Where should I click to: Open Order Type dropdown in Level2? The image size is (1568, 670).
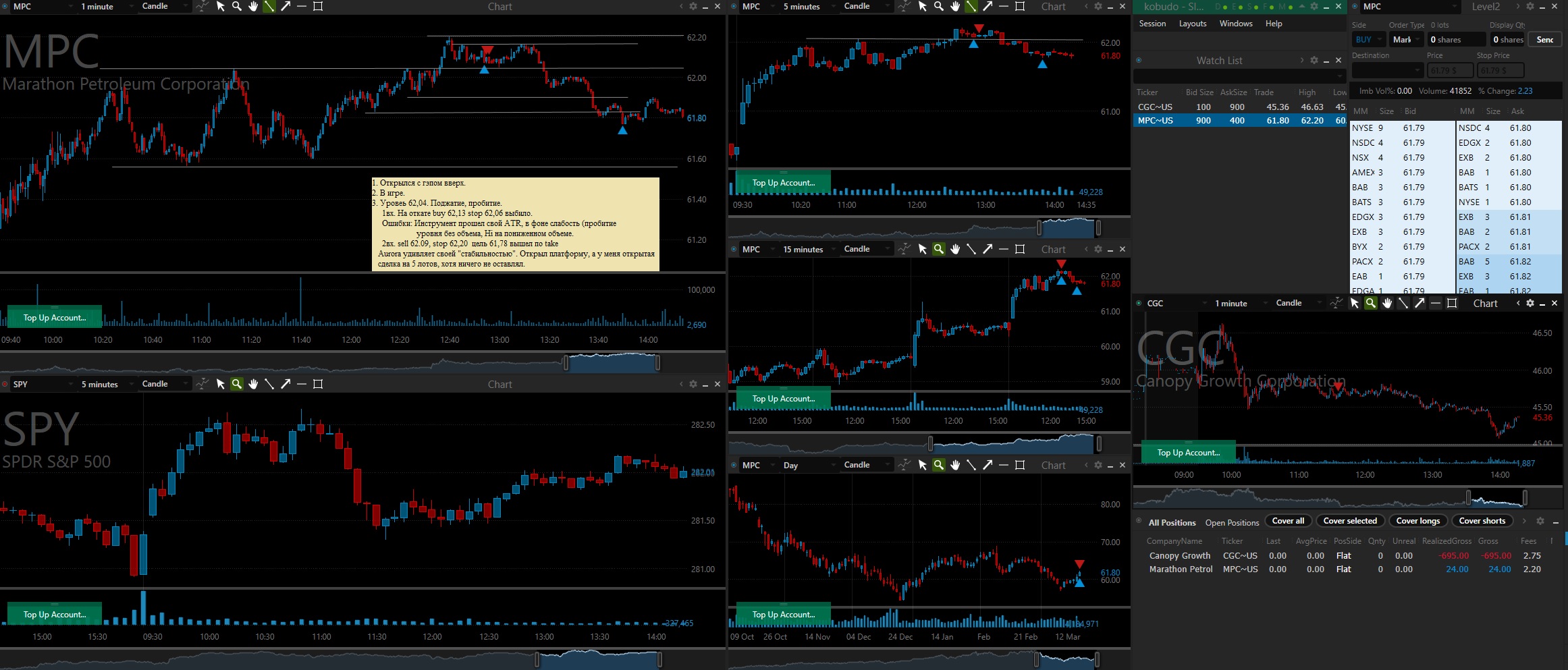point(1405,40)
